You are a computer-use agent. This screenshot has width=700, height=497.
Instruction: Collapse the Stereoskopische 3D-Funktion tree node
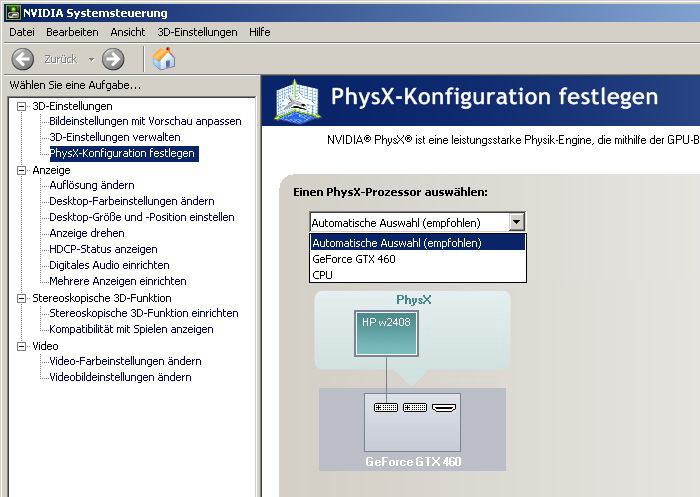21,298
